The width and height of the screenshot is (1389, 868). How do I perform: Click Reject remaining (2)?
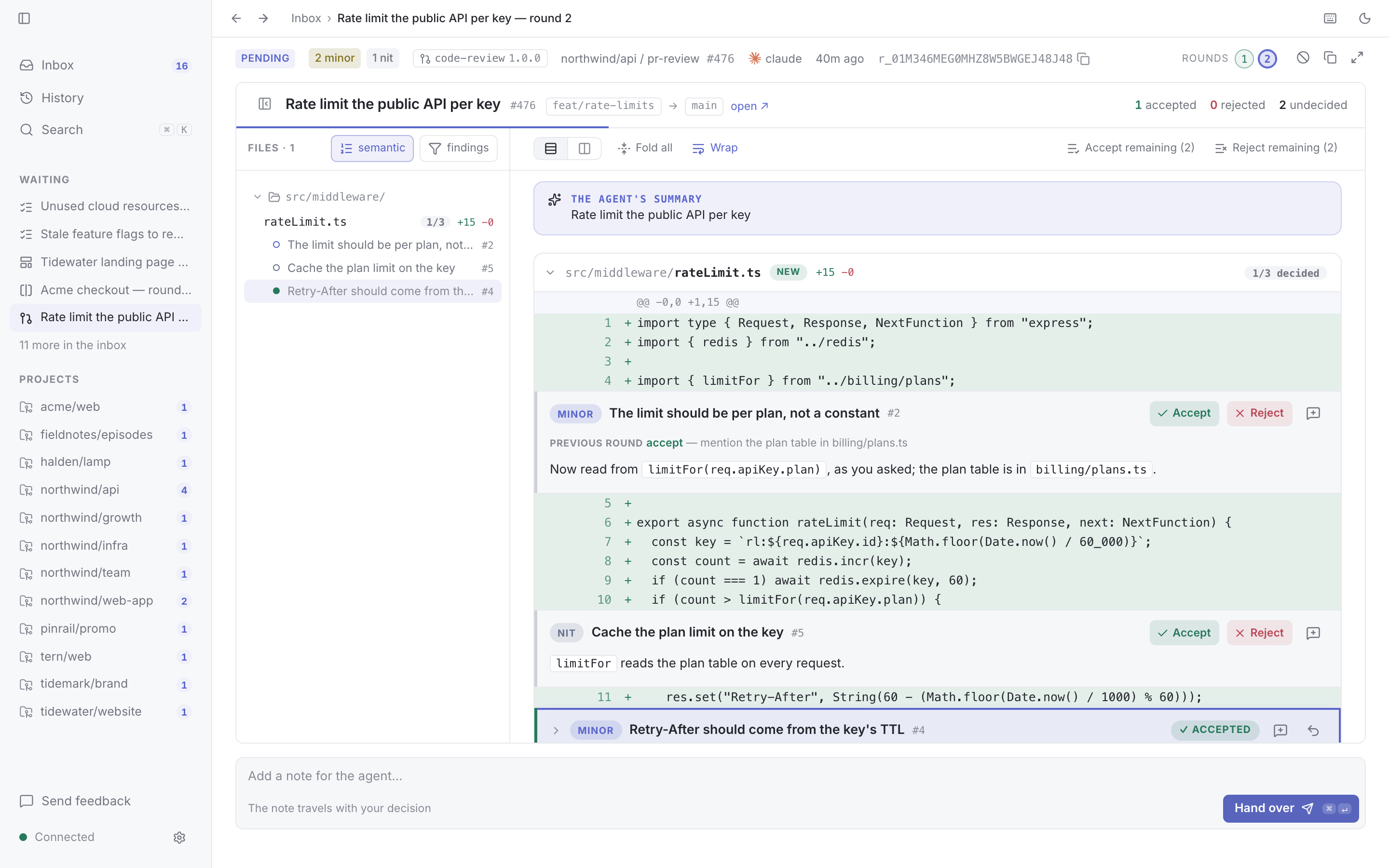1276,148
